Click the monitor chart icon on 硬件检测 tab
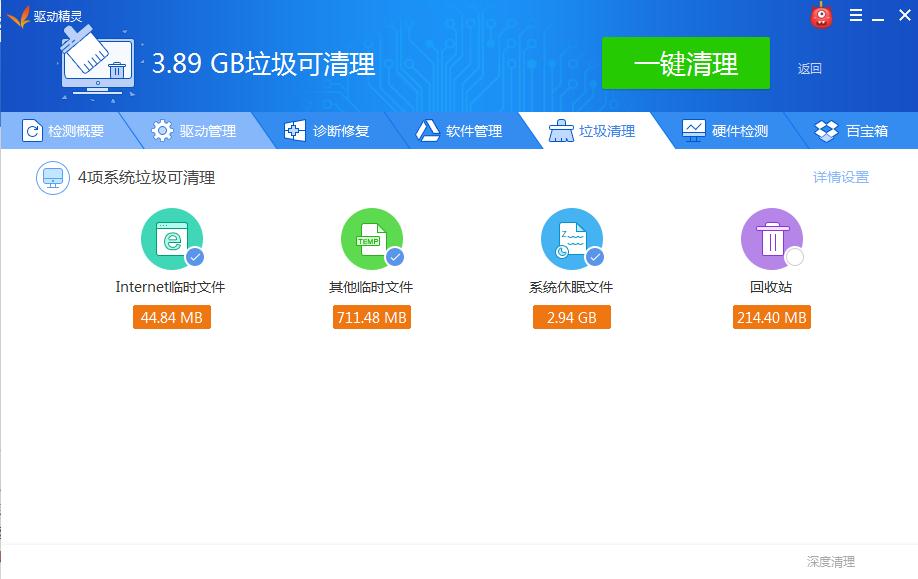 [694, 131]
